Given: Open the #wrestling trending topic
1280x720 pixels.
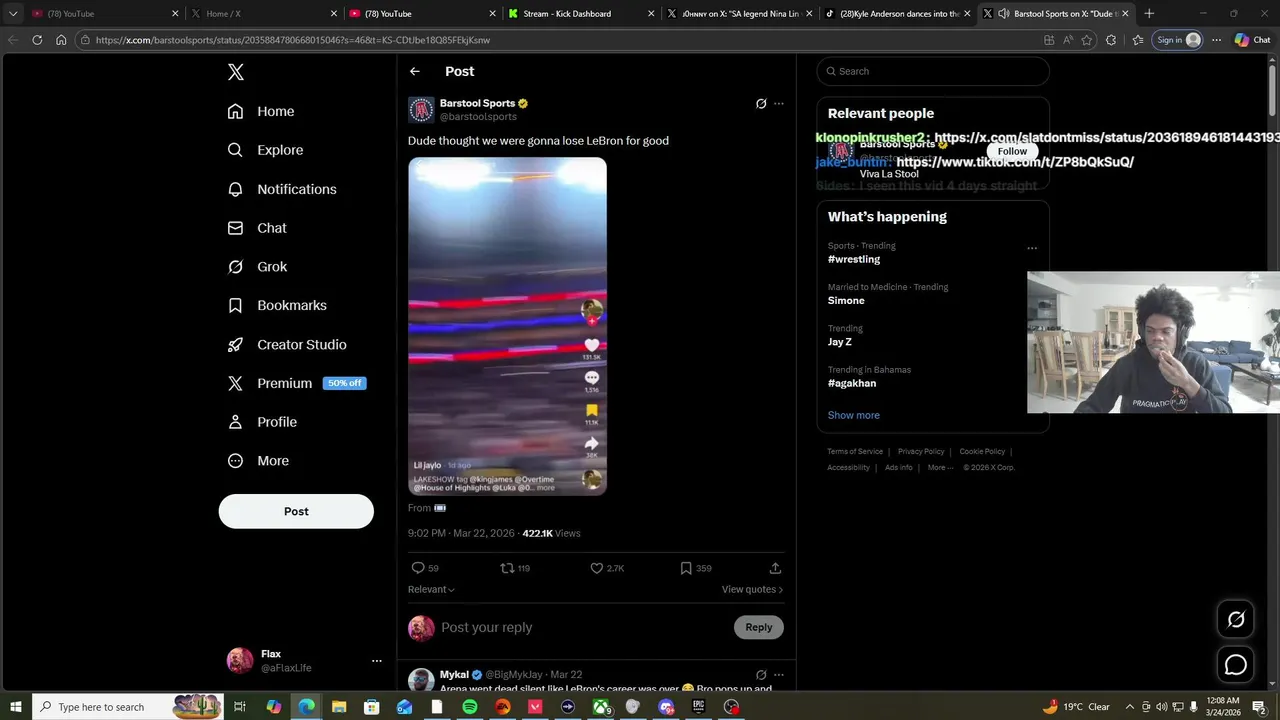Looking at the screenshot, I should [x=854, y=259].
